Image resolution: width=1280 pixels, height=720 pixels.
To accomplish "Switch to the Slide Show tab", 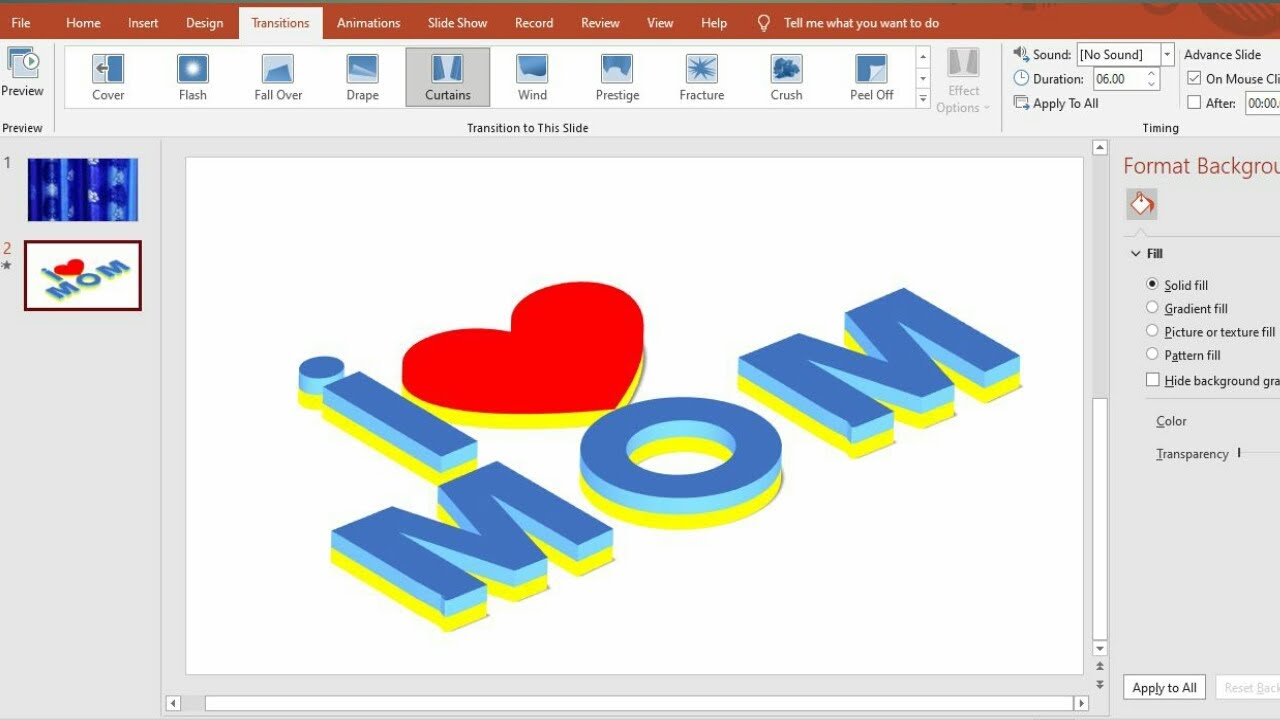I will (x=457, y=23).
